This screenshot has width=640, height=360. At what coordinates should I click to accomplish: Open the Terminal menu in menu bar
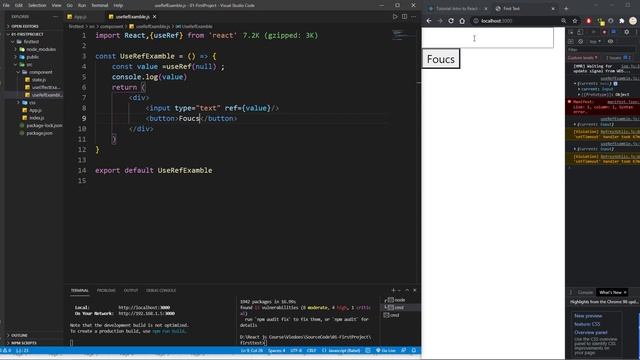coord(100,5)
